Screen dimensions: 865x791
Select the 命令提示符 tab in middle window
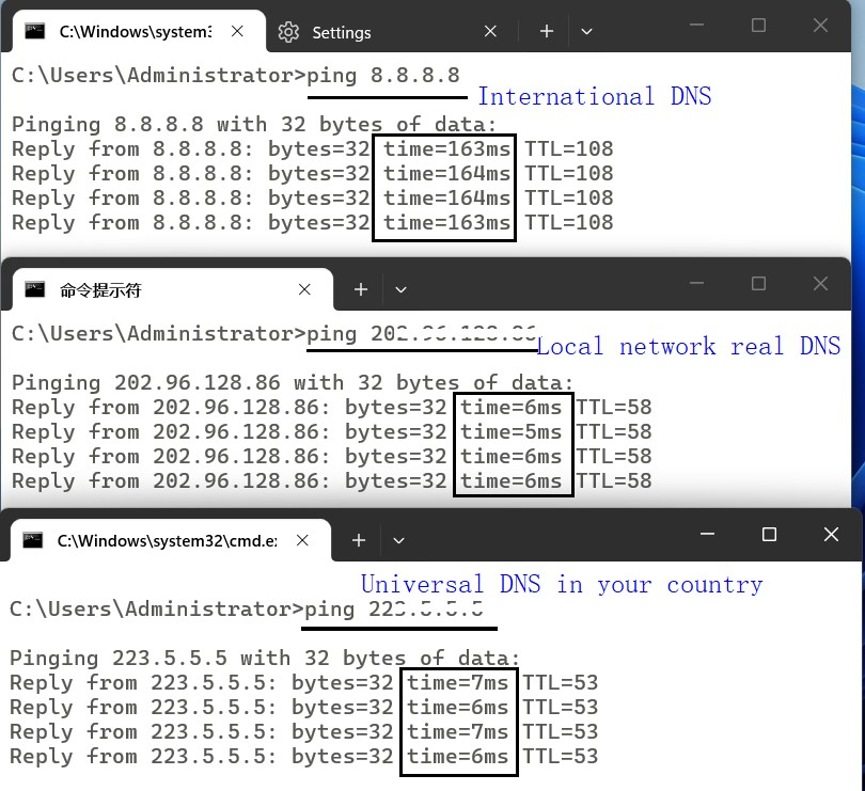click(172, 290)
